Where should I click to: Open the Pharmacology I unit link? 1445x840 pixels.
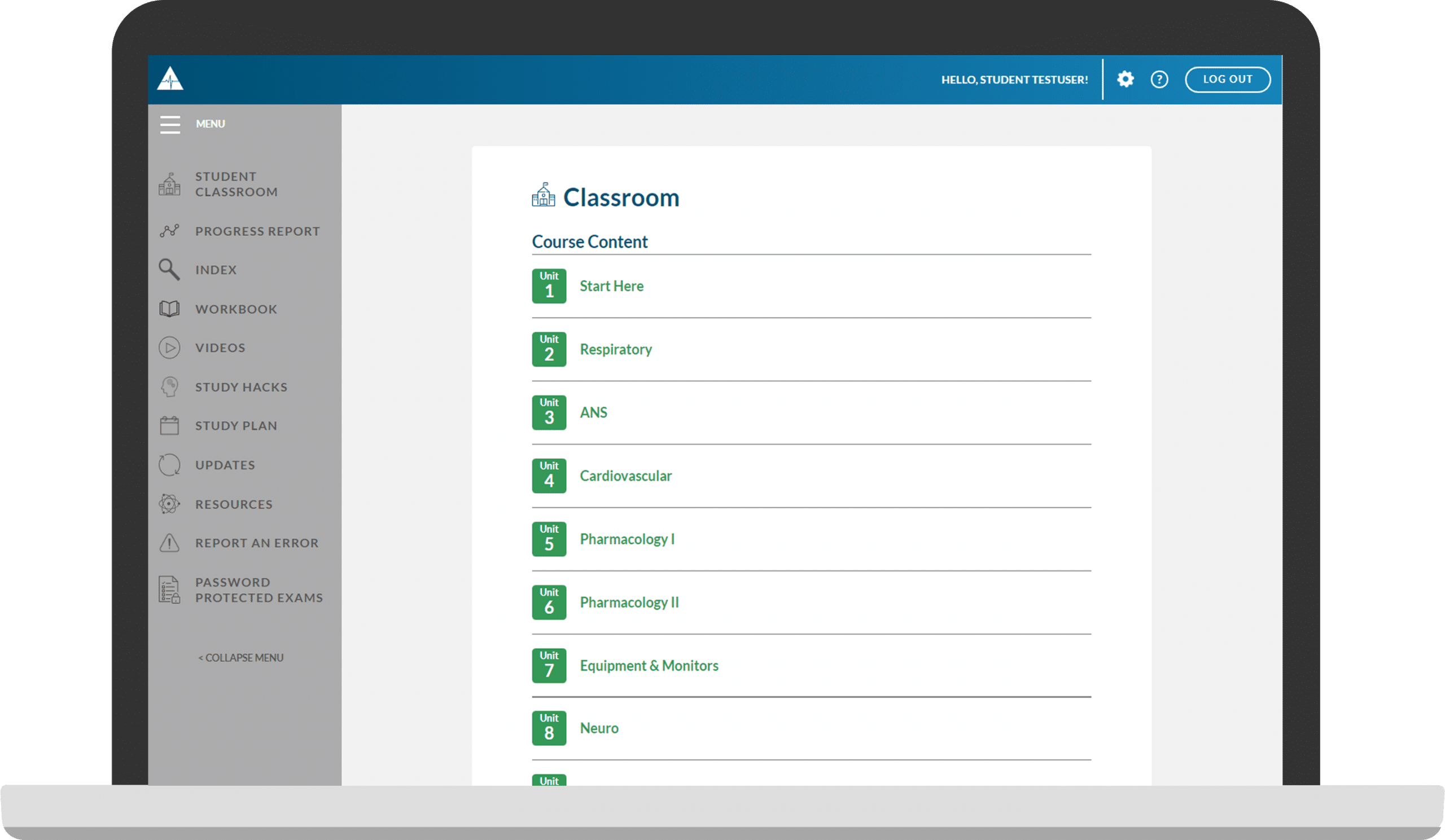[x=627, y=539]
